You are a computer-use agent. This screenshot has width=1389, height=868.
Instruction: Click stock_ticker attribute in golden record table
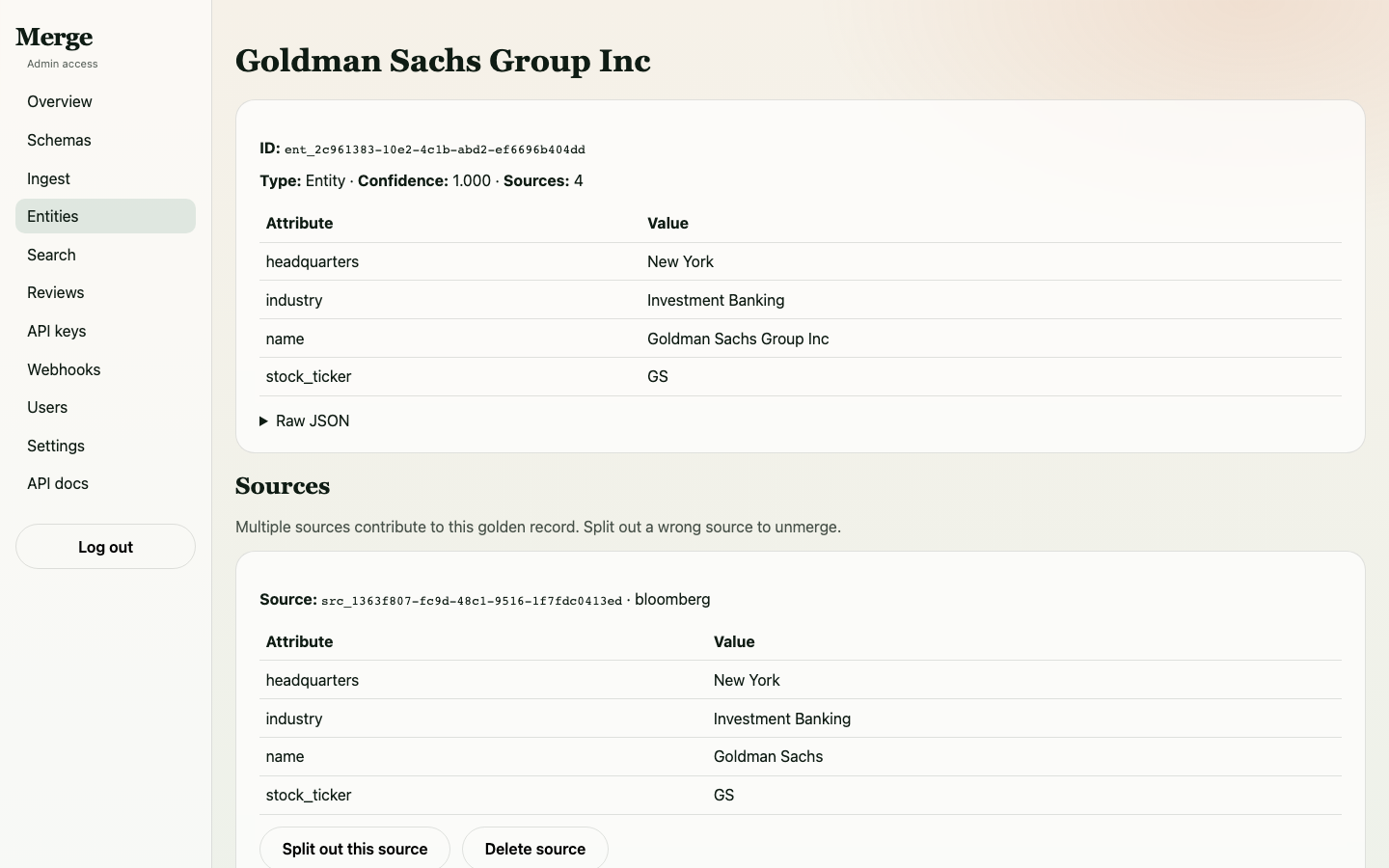point(309,376)
